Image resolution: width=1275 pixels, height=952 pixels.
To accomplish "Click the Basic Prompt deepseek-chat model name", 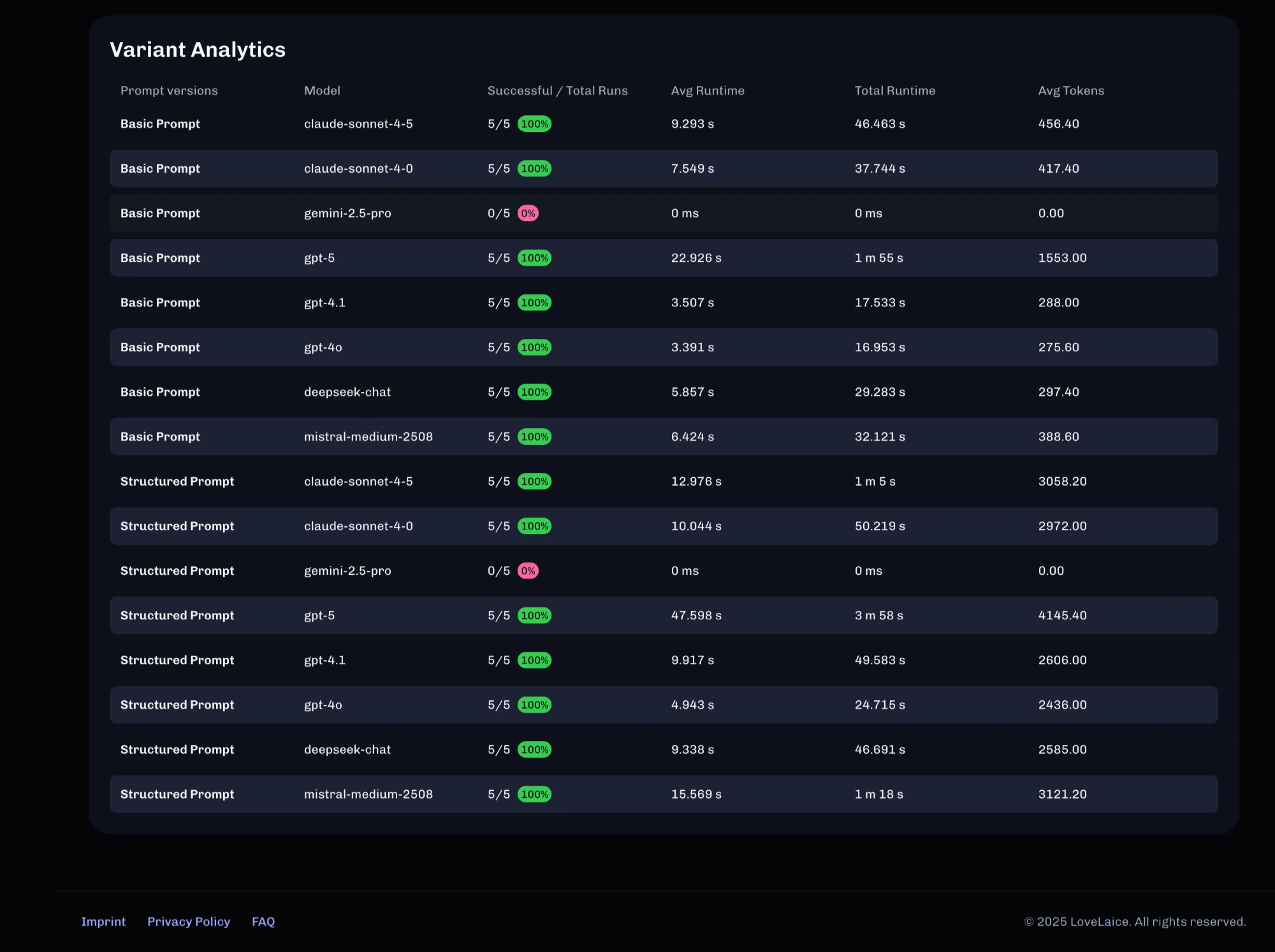I will (347, 392).
